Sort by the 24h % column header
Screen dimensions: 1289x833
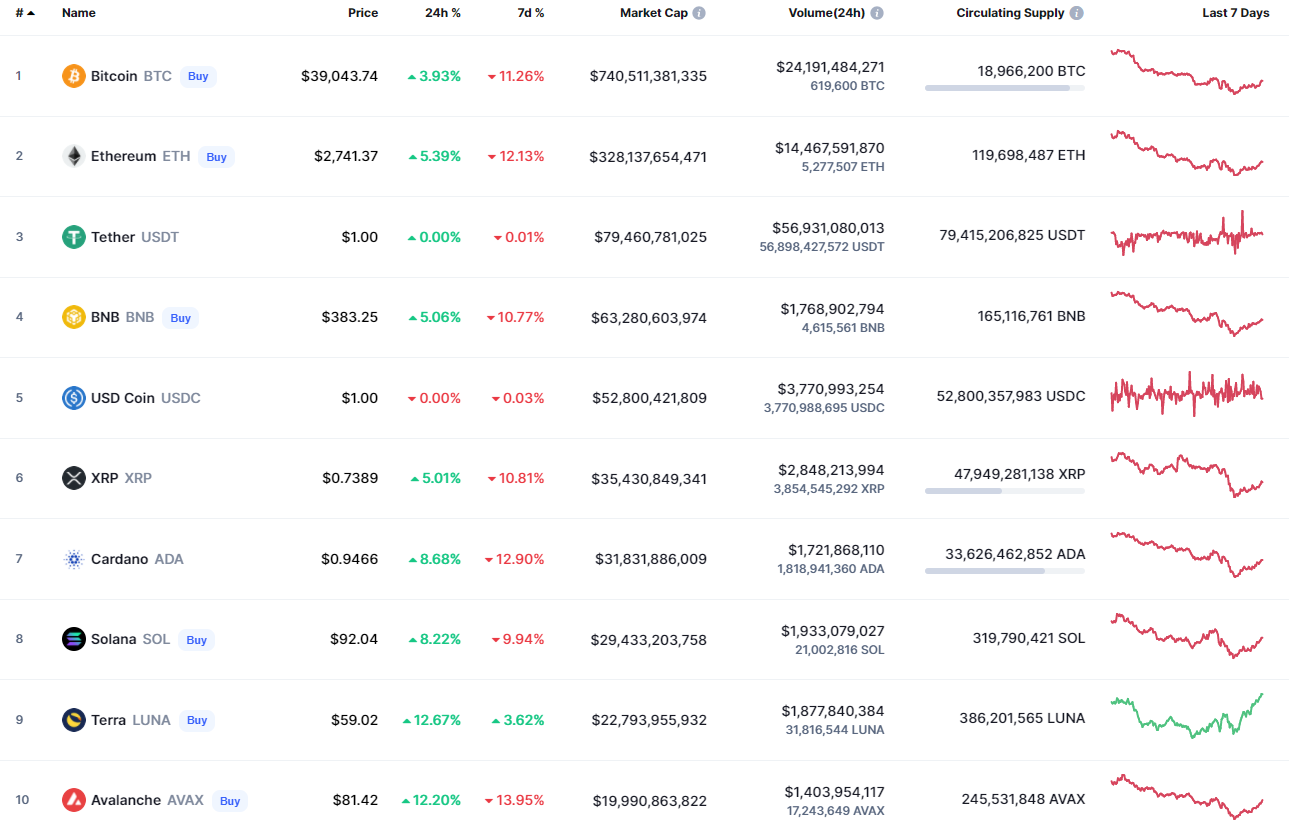pos(443,13)
